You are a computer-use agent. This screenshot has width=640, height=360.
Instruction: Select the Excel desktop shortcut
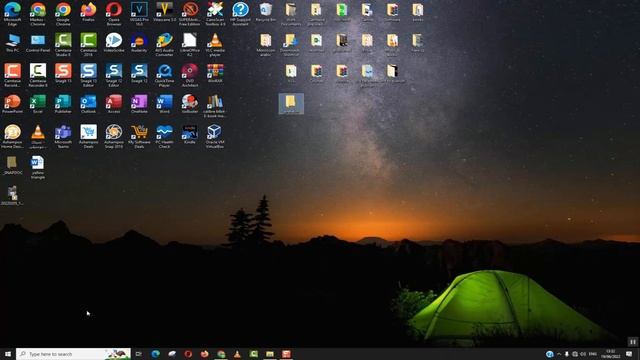(38, 104)
